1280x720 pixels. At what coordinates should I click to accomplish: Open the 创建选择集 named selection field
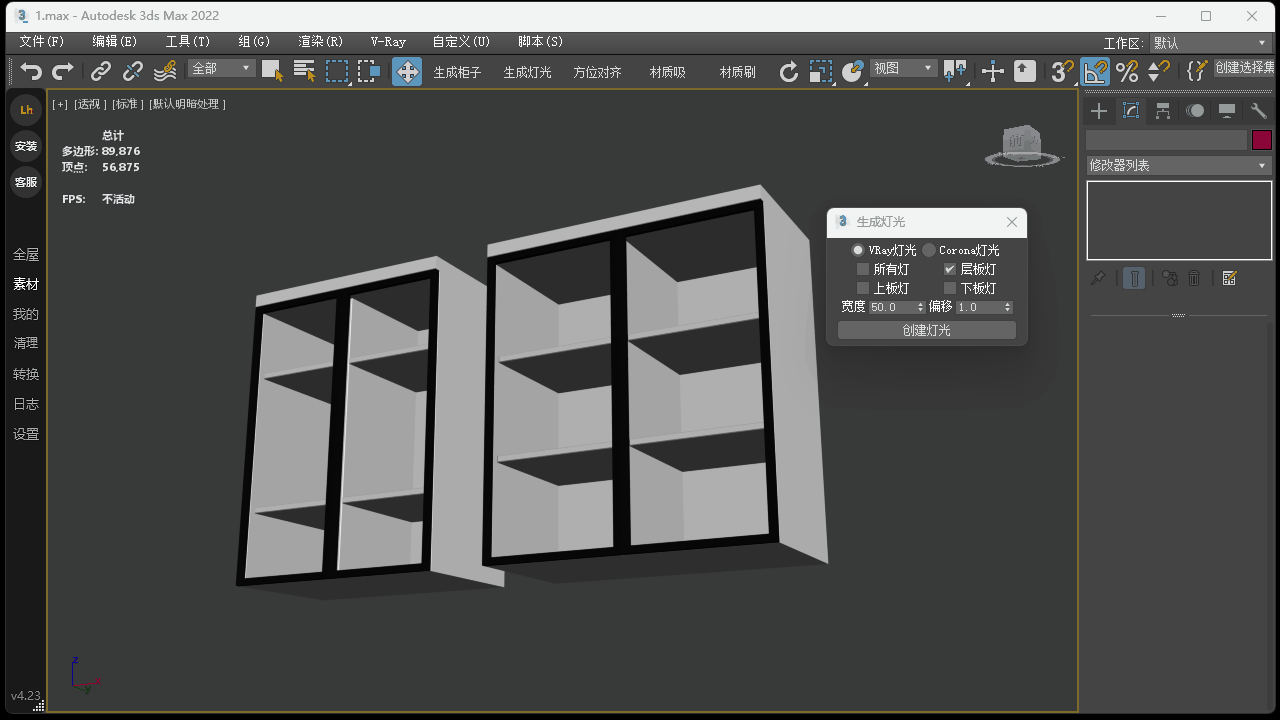coord(1245,68)
